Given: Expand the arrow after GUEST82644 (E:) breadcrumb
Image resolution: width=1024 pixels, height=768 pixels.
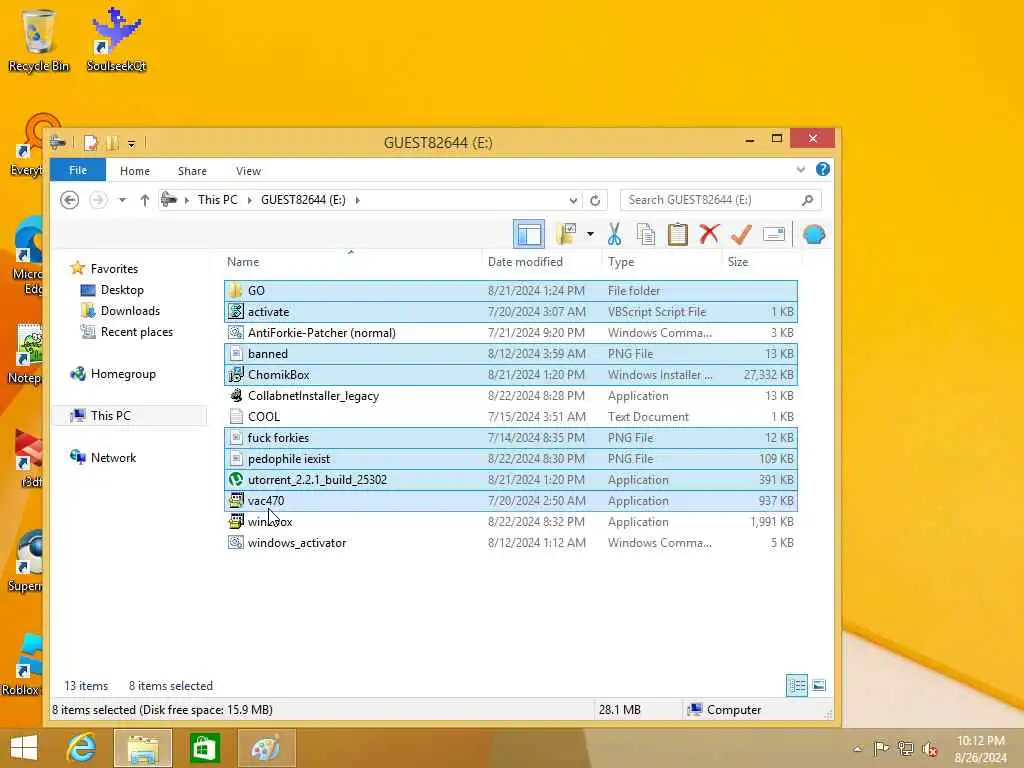Looking at the screenshot, I should (357, 200).
